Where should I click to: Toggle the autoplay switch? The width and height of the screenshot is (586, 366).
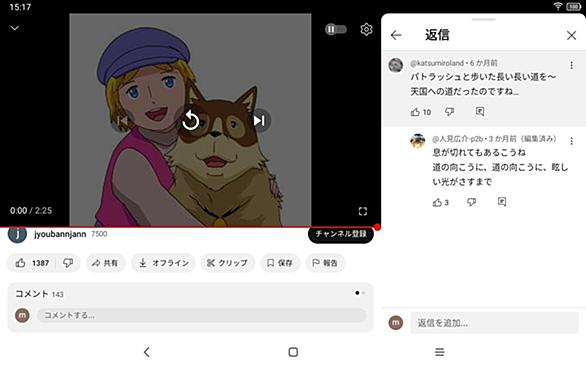coord(336,29)
